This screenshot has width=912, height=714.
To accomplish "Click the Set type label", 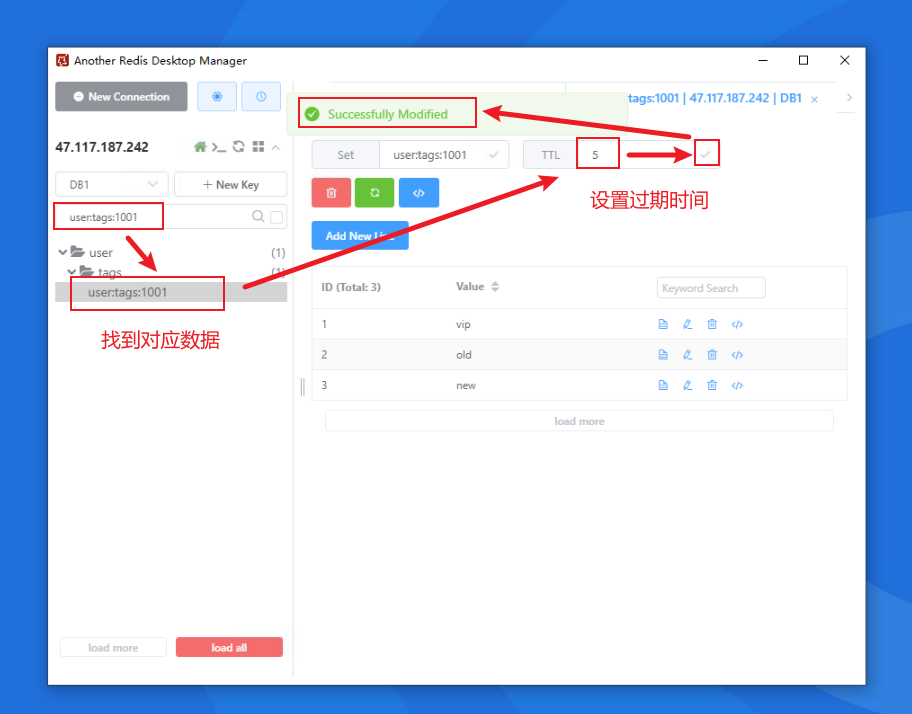I will point(345,155).
